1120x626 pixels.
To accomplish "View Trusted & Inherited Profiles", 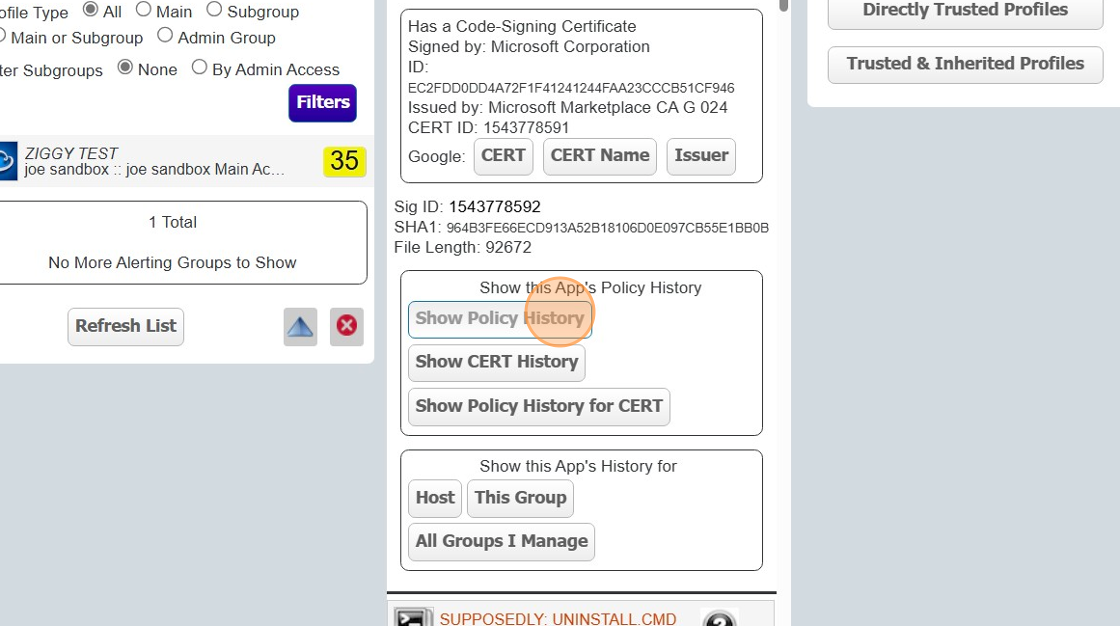I will point(964,63).
